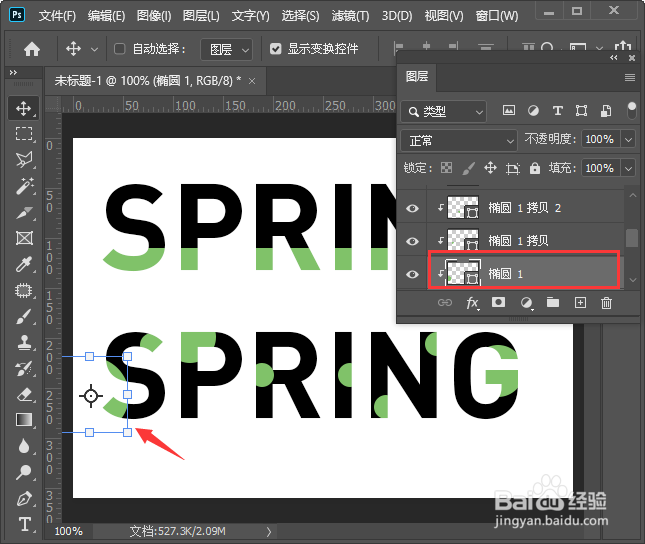The height and width of the screenshot is (544, 645).
Task: Open the 图像(I) menu
Action: [154, 16]
